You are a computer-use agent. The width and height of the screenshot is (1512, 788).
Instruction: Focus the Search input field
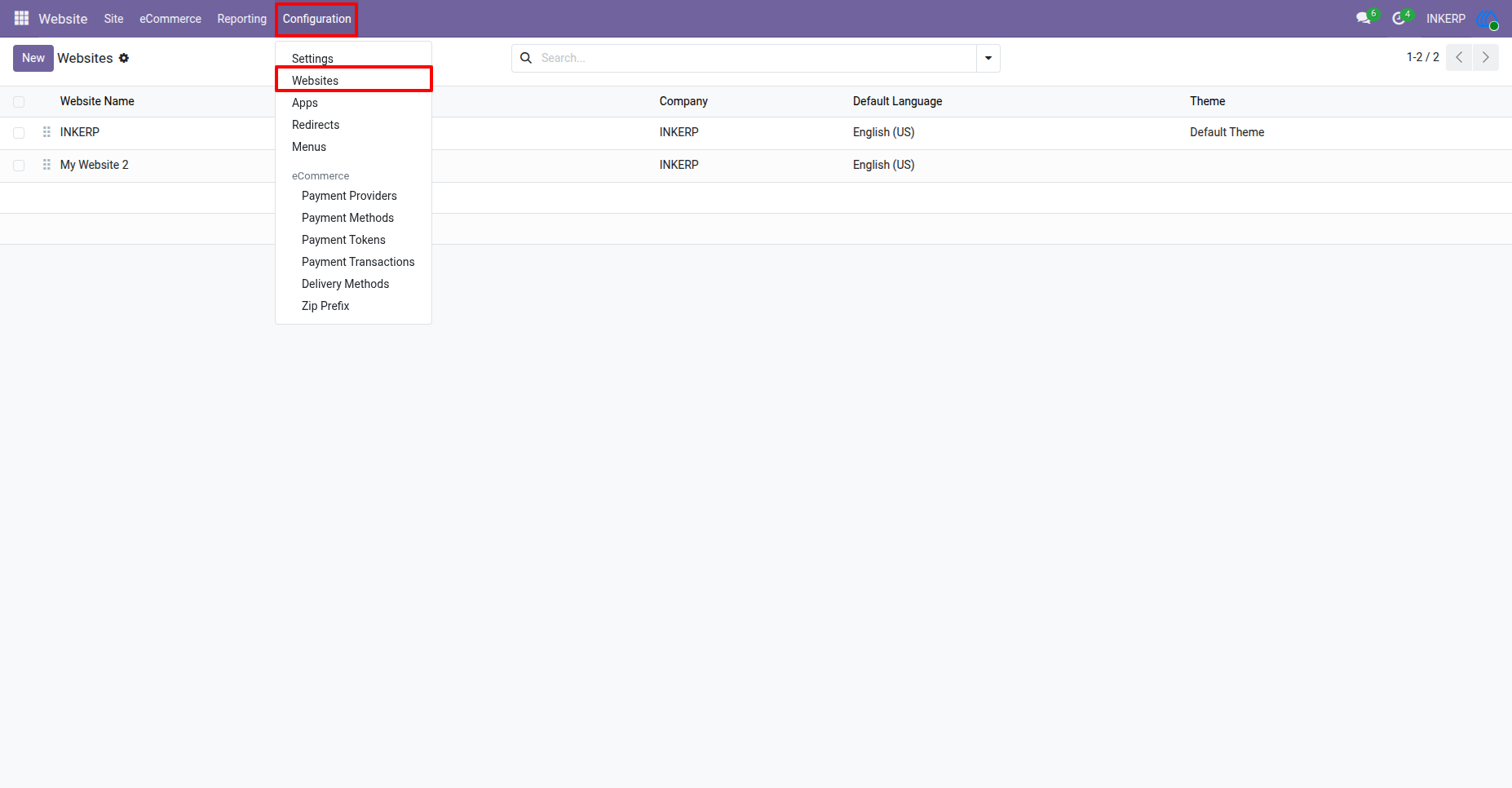click(757, 58)
